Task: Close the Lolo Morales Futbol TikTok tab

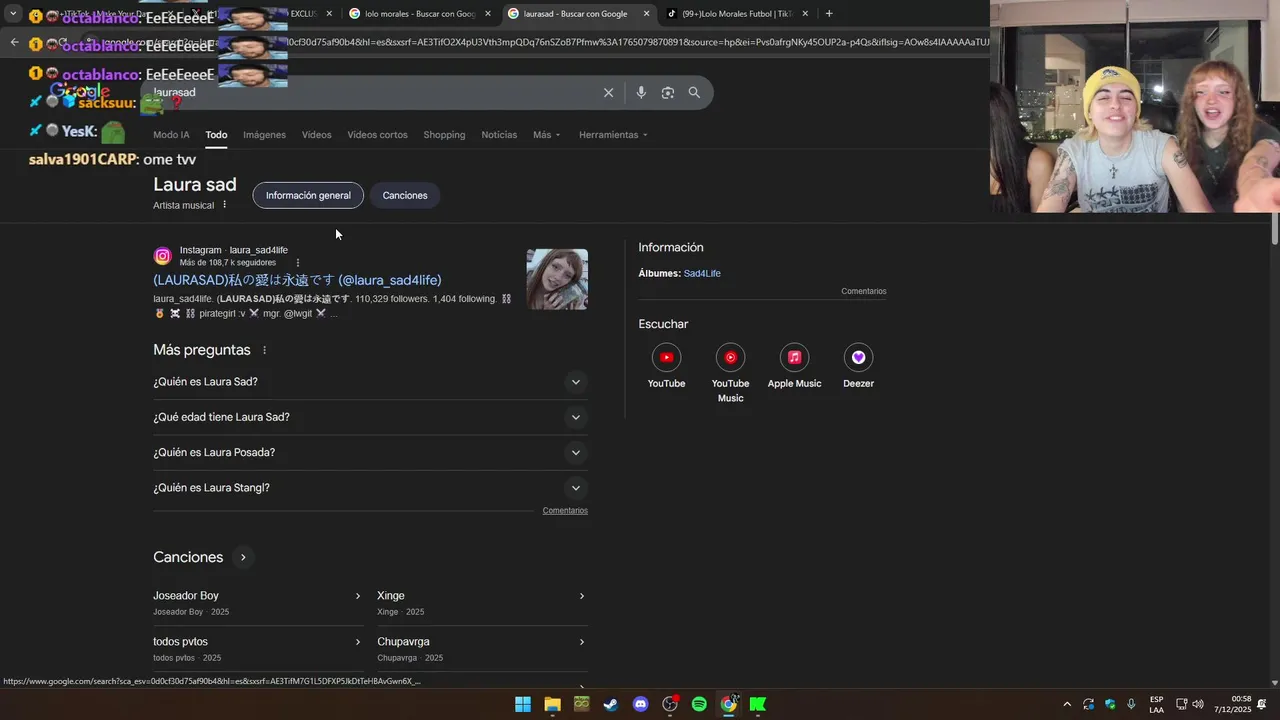Action: [805, 14]
